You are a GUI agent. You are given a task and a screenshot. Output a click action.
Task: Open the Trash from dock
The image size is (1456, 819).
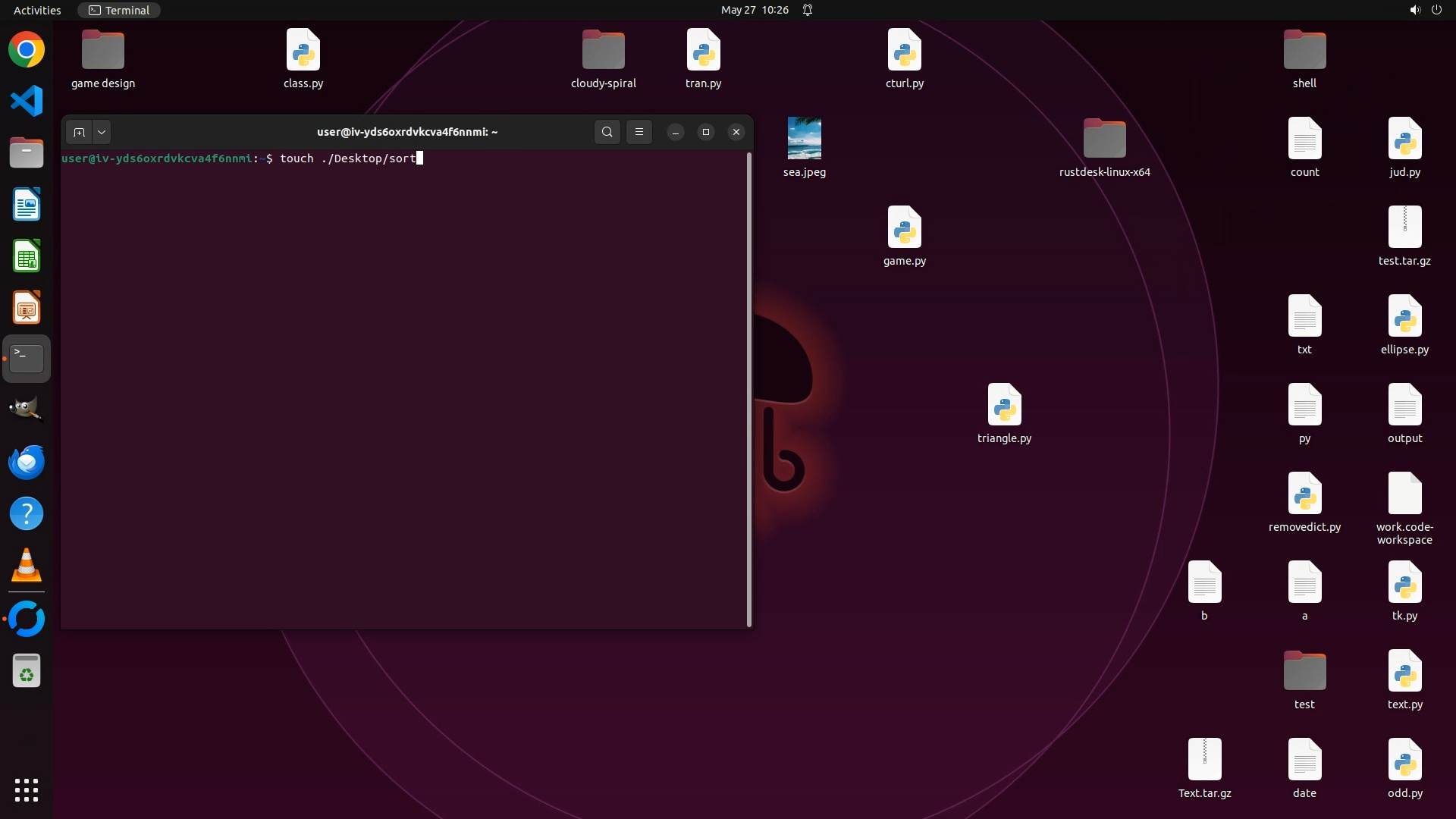(x=27, y=671)
